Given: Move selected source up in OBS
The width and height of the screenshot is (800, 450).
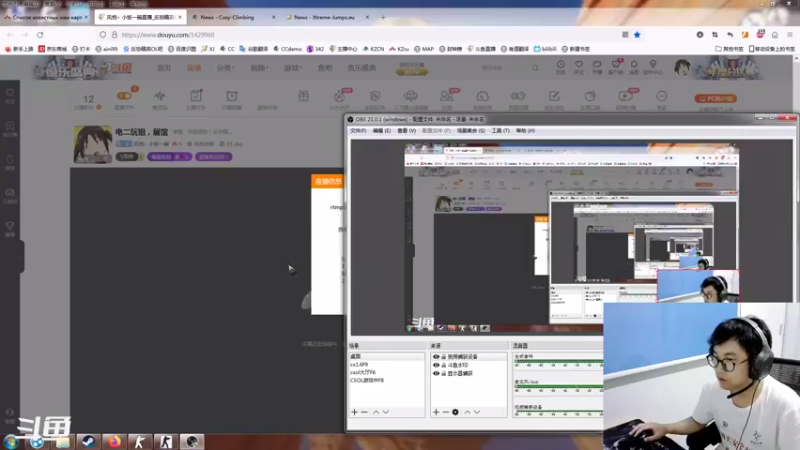Looking at the screenshot, I should 467,412.
